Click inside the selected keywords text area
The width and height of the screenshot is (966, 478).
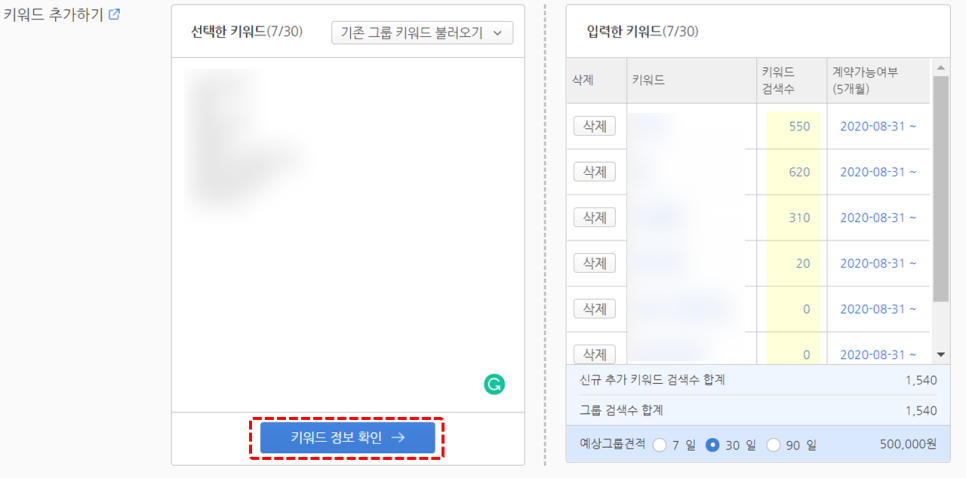[x=347, y=235]
